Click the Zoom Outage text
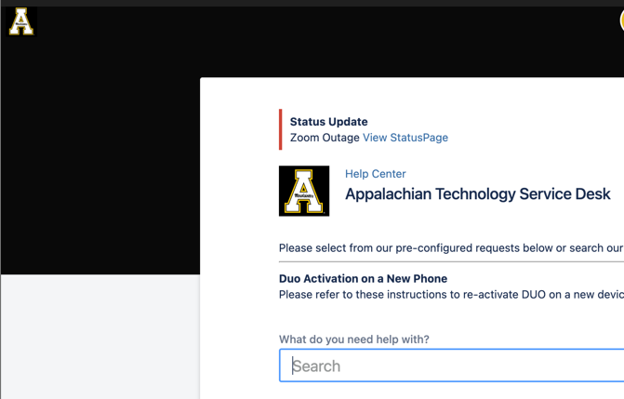Screen dimensions: 624x399 [x=325, y=138]
